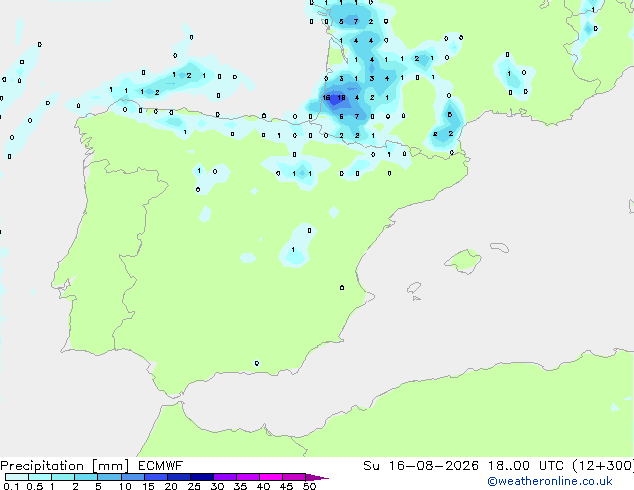Click the '35' legend scale label

click(240, 486)
